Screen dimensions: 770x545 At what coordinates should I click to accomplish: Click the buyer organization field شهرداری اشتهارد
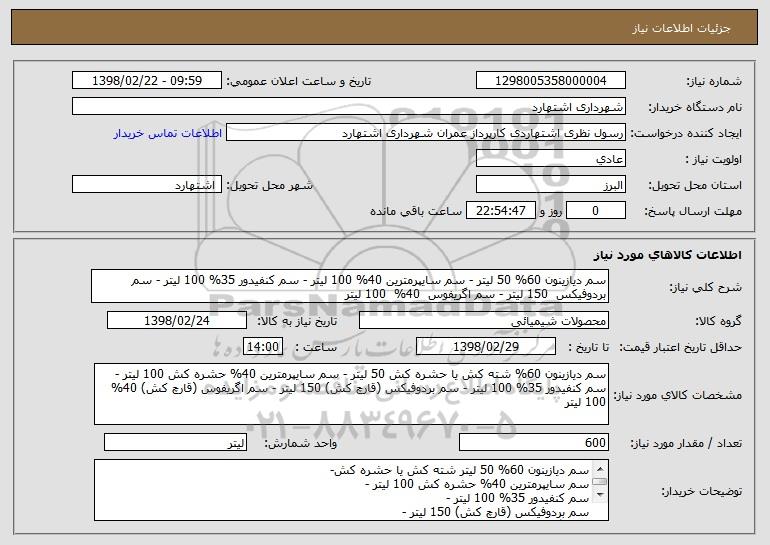(x=349, y=107)
